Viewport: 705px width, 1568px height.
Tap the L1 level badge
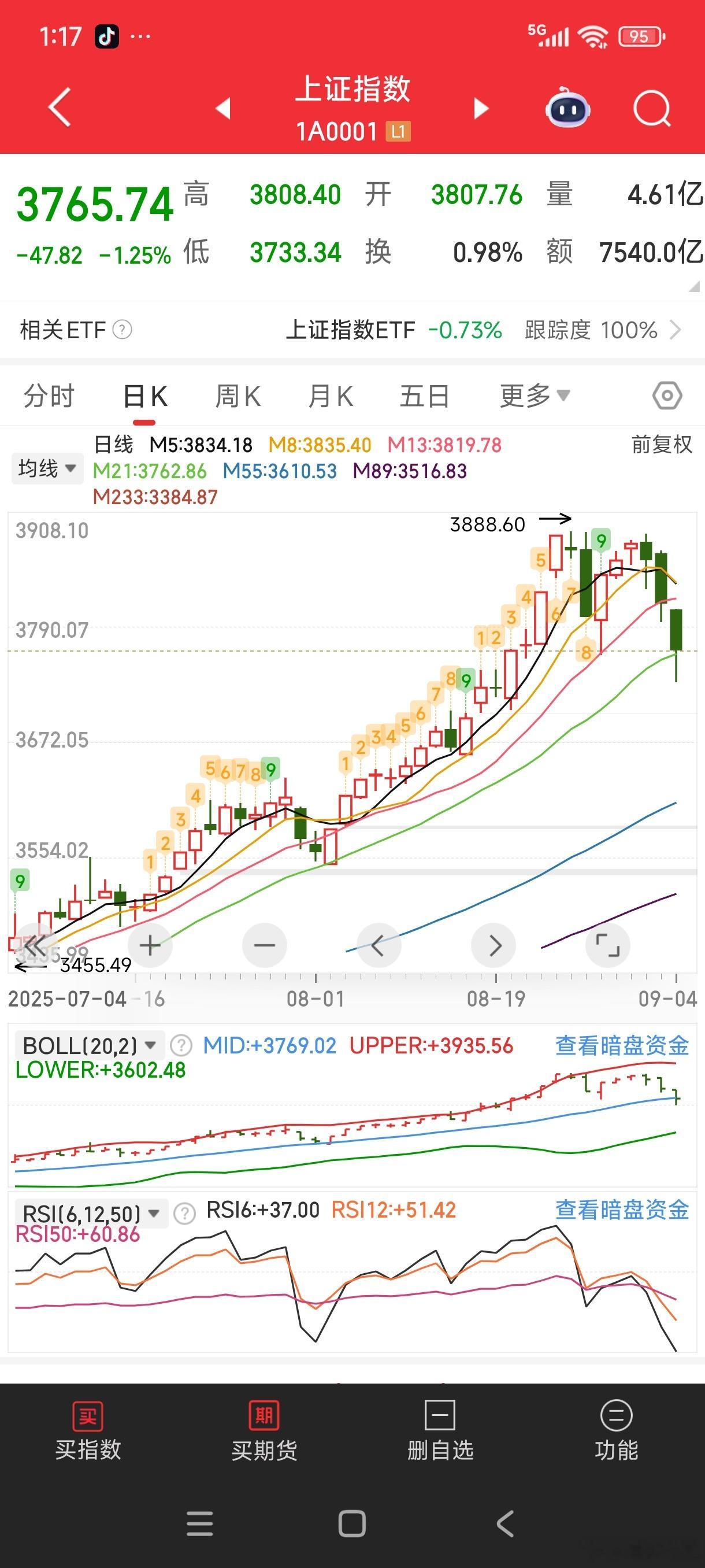[398, 131]
